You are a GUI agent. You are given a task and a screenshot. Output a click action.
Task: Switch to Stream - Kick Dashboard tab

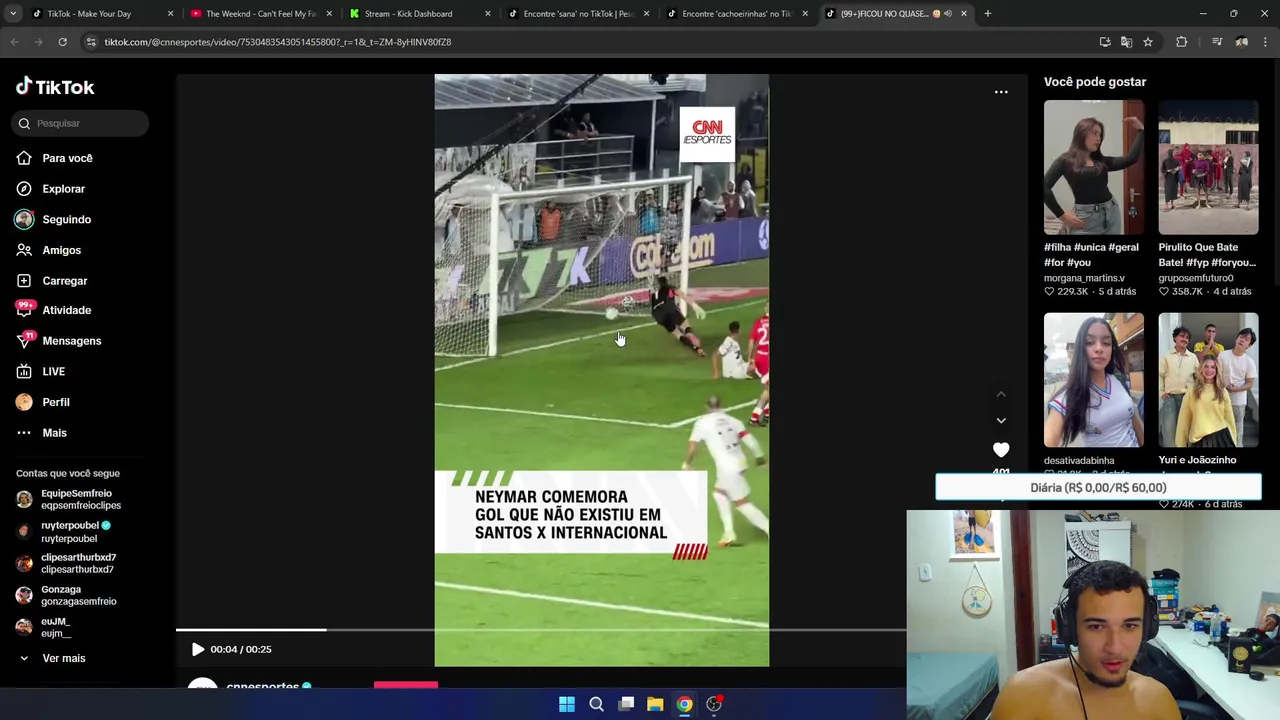click(x=419, y=14)
